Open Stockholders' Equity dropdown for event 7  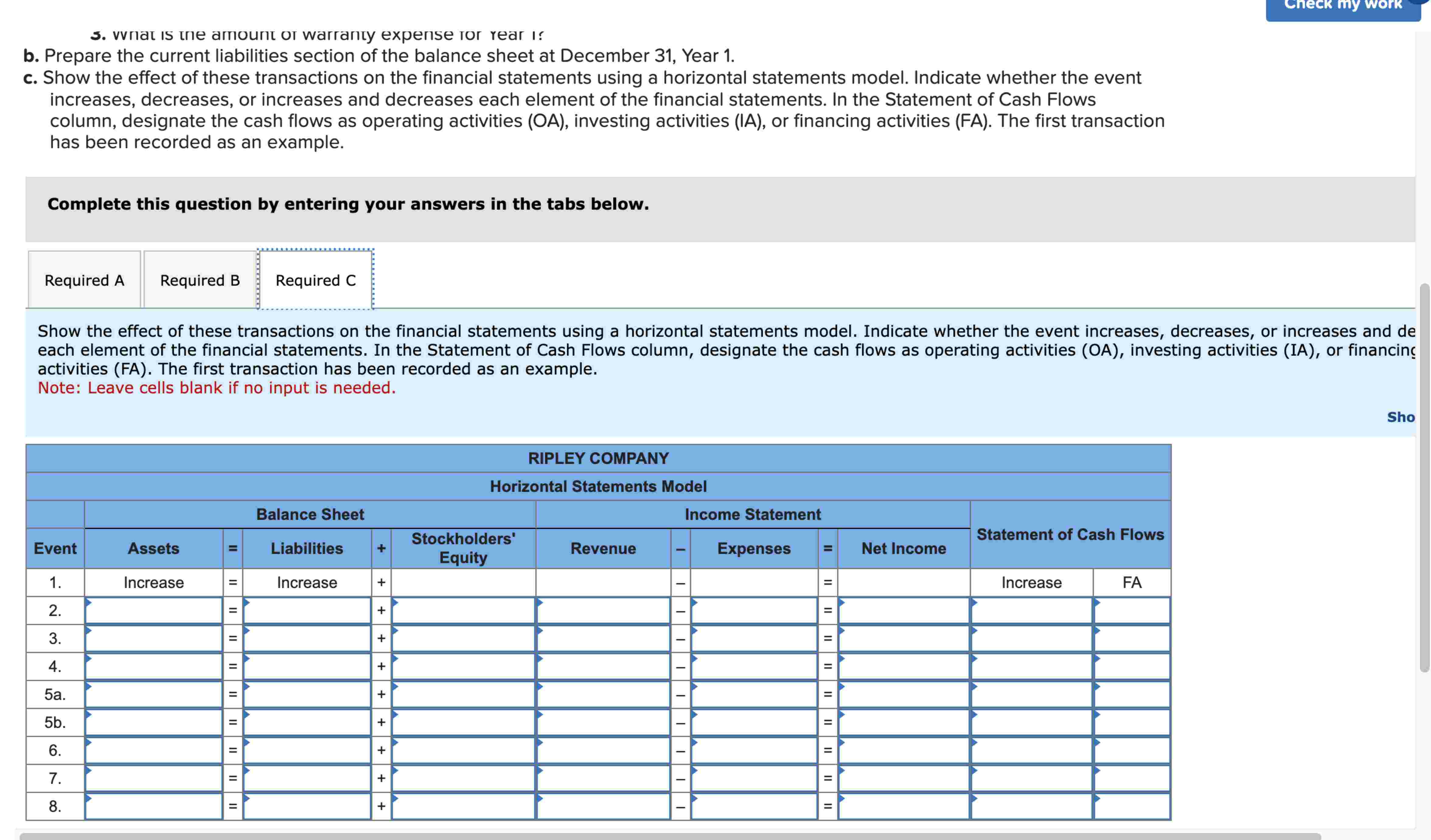(463, 778)
